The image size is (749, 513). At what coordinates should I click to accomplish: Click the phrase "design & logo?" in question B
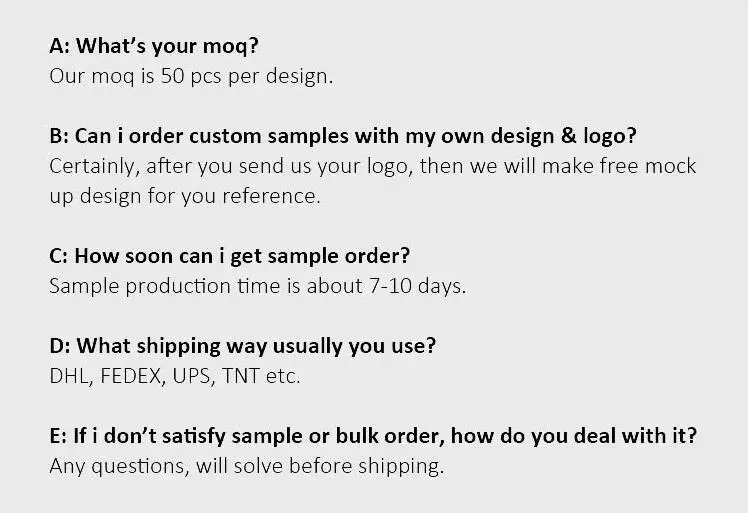click(x=577, y=136)
